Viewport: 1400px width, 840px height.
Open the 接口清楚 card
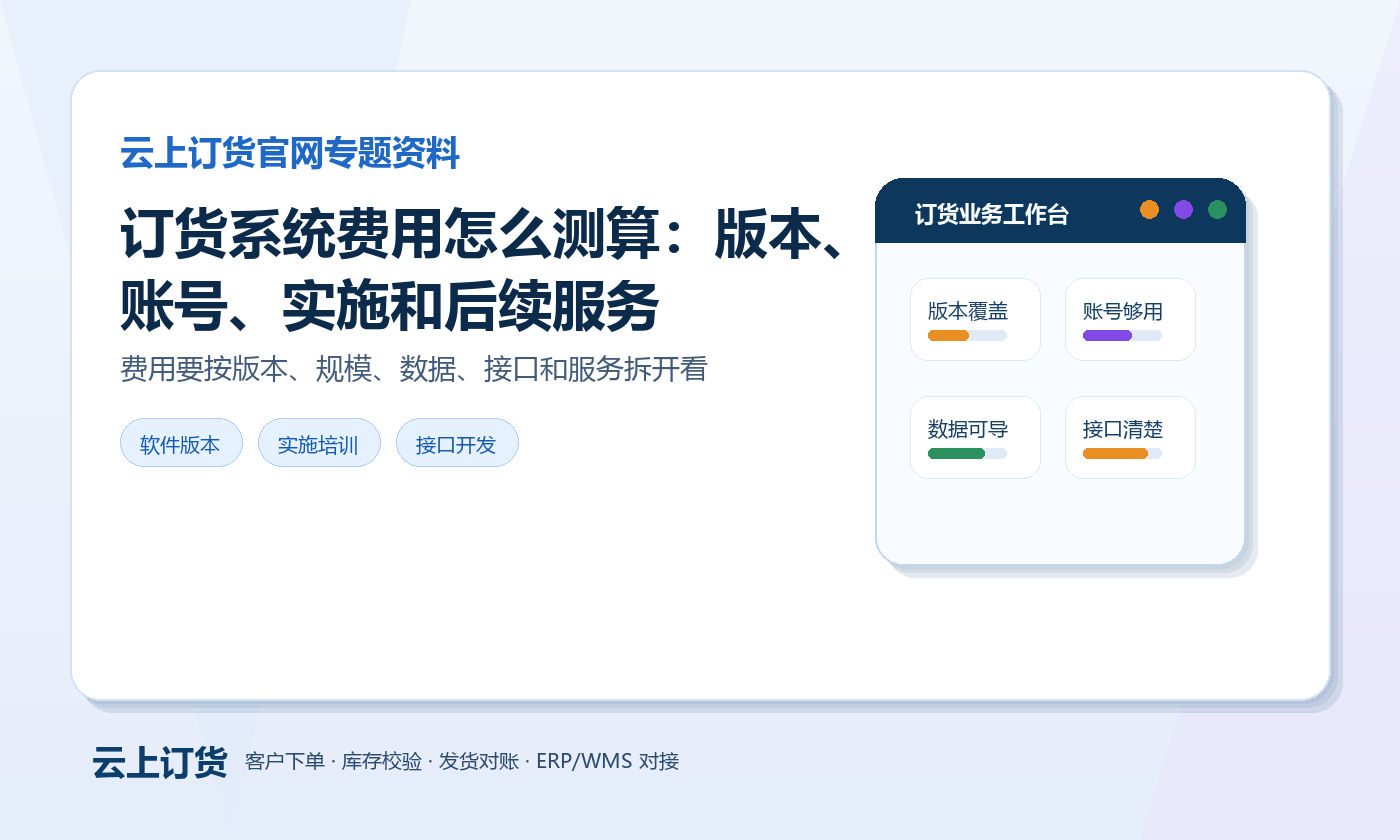pos(1130,437)
